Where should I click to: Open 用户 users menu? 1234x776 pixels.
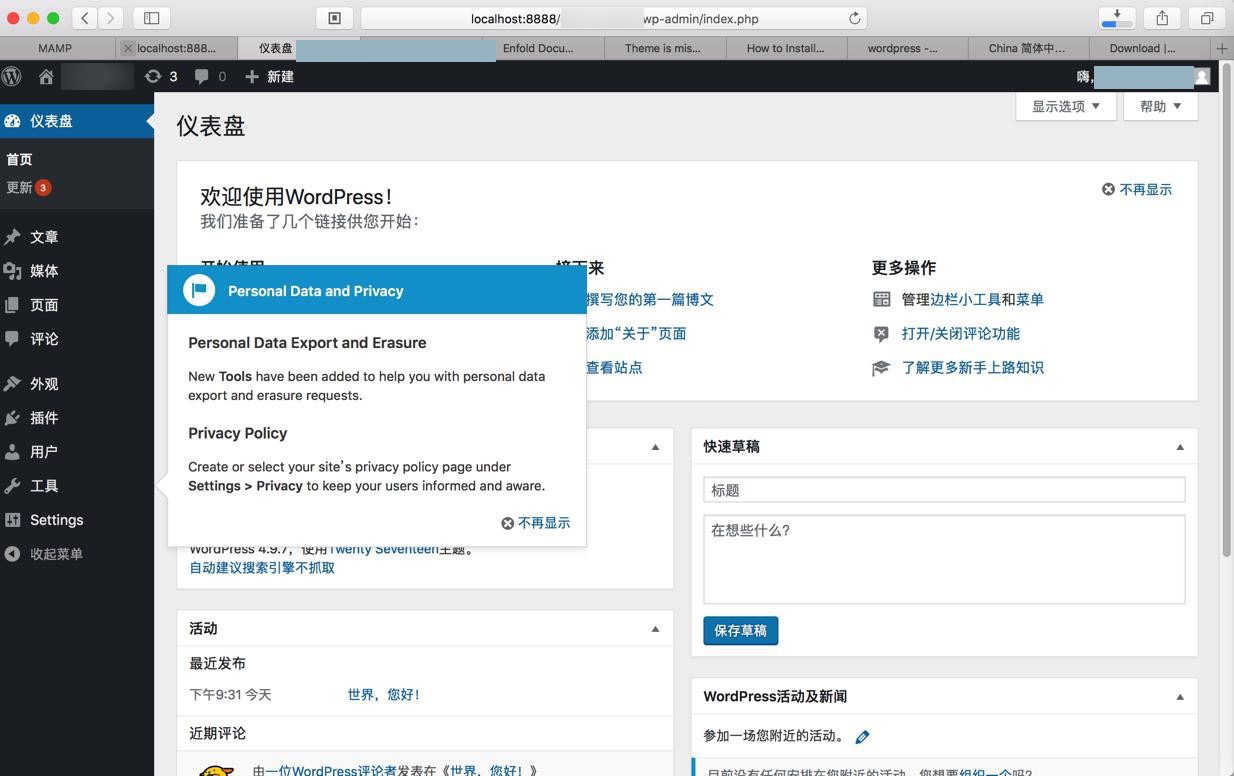[77, 452]
